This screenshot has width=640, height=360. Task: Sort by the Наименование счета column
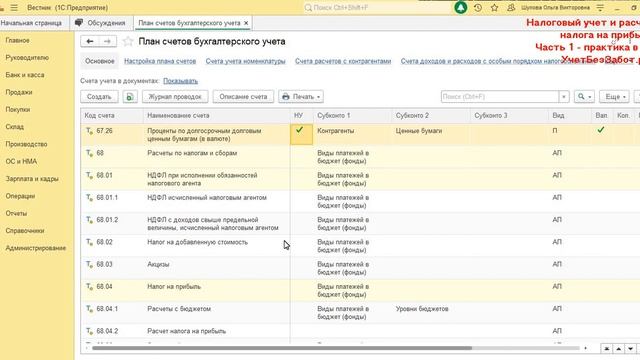217,116
